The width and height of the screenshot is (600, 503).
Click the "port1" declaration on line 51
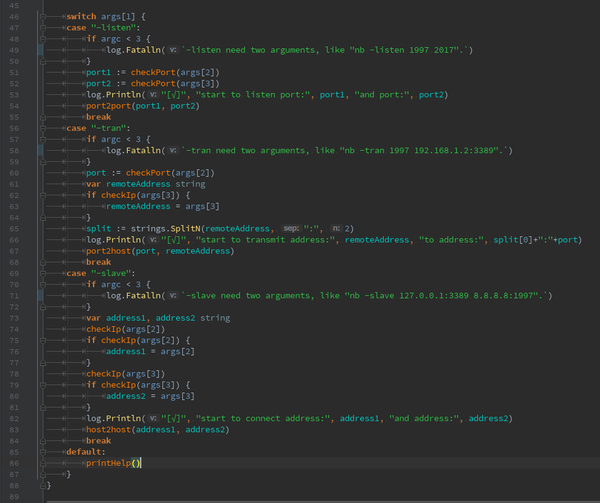pos(98,72)
